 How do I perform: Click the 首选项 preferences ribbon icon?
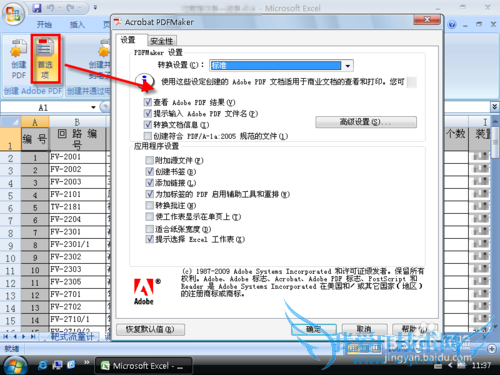pyautogui.click(x=45, y=59)
